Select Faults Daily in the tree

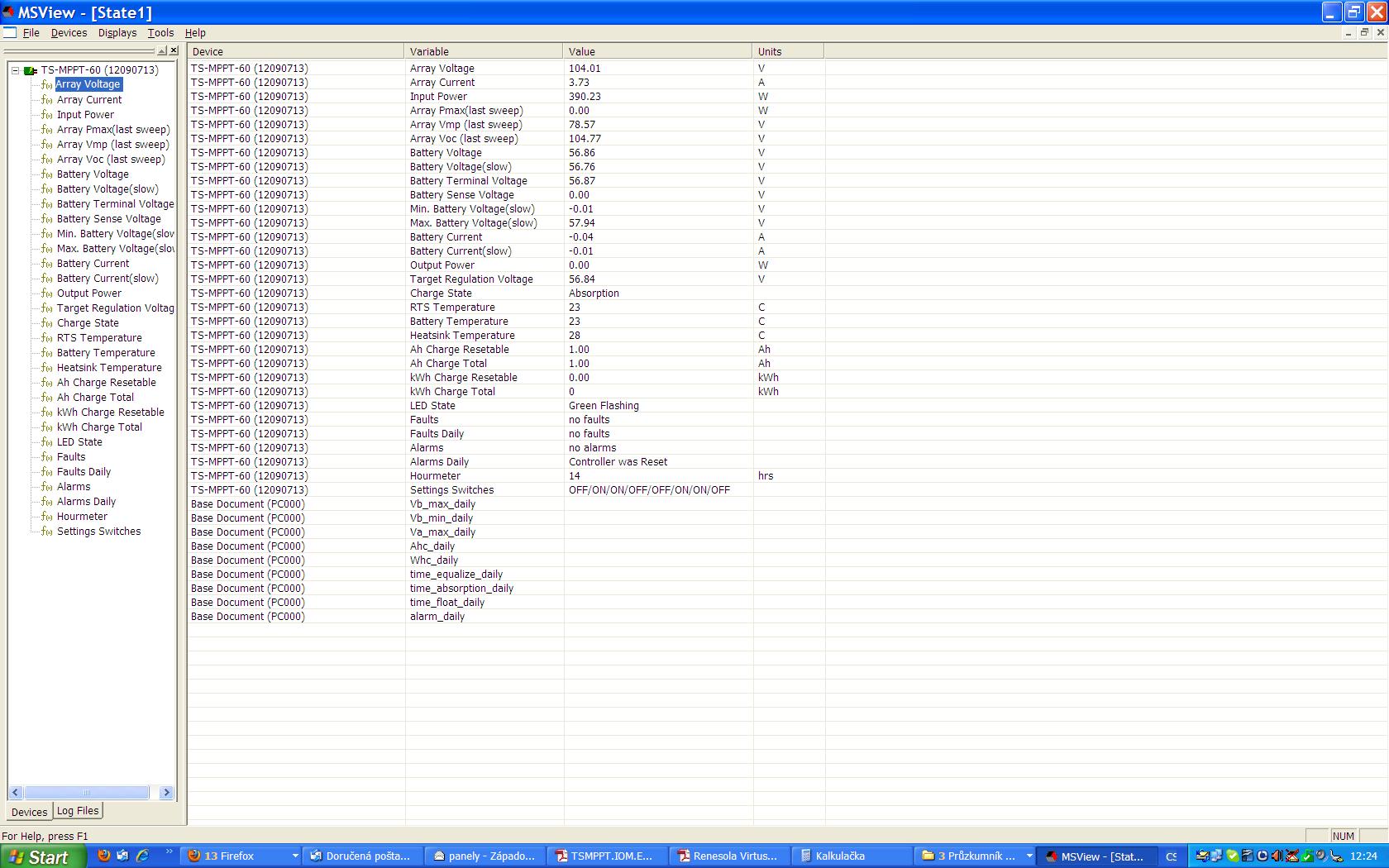pyautogui.click(x=84, y=472)
